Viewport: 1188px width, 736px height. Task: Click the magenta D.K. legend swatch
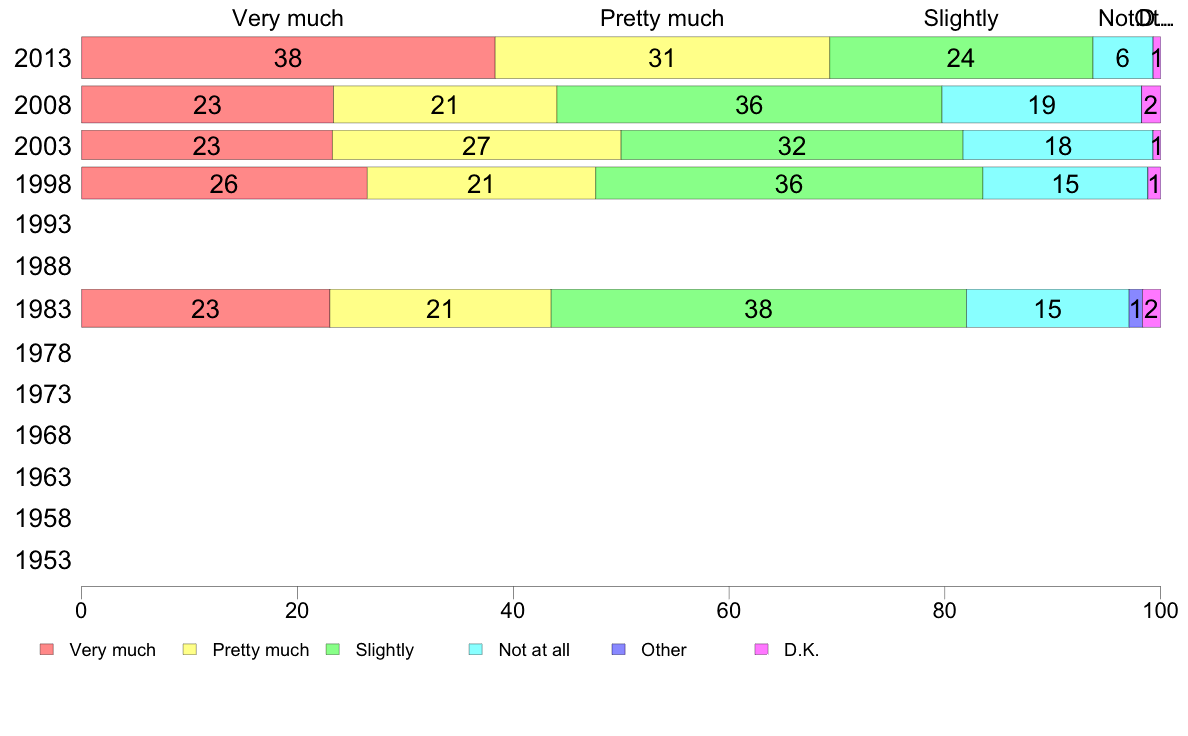pos(761,650)
